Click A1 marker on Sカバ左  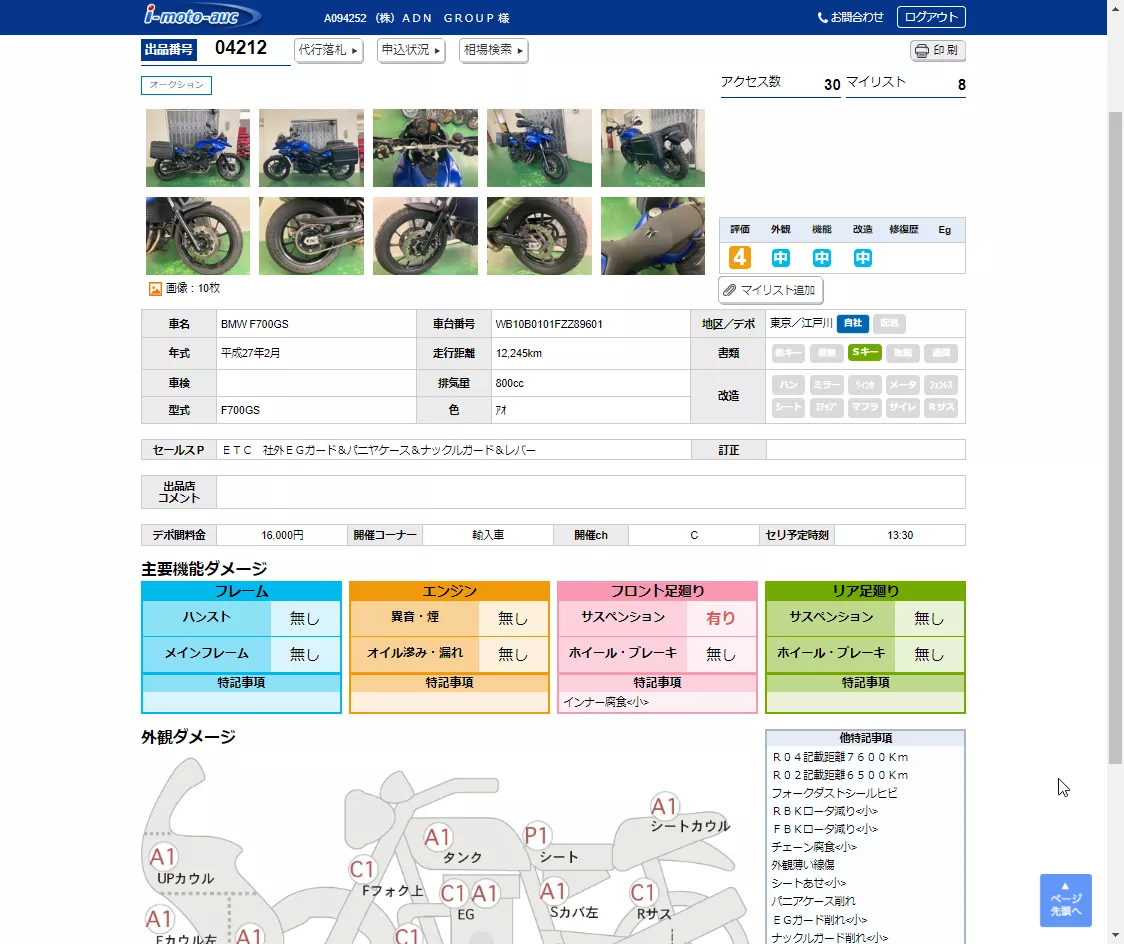pyautogui.click(x=553, y=891)
